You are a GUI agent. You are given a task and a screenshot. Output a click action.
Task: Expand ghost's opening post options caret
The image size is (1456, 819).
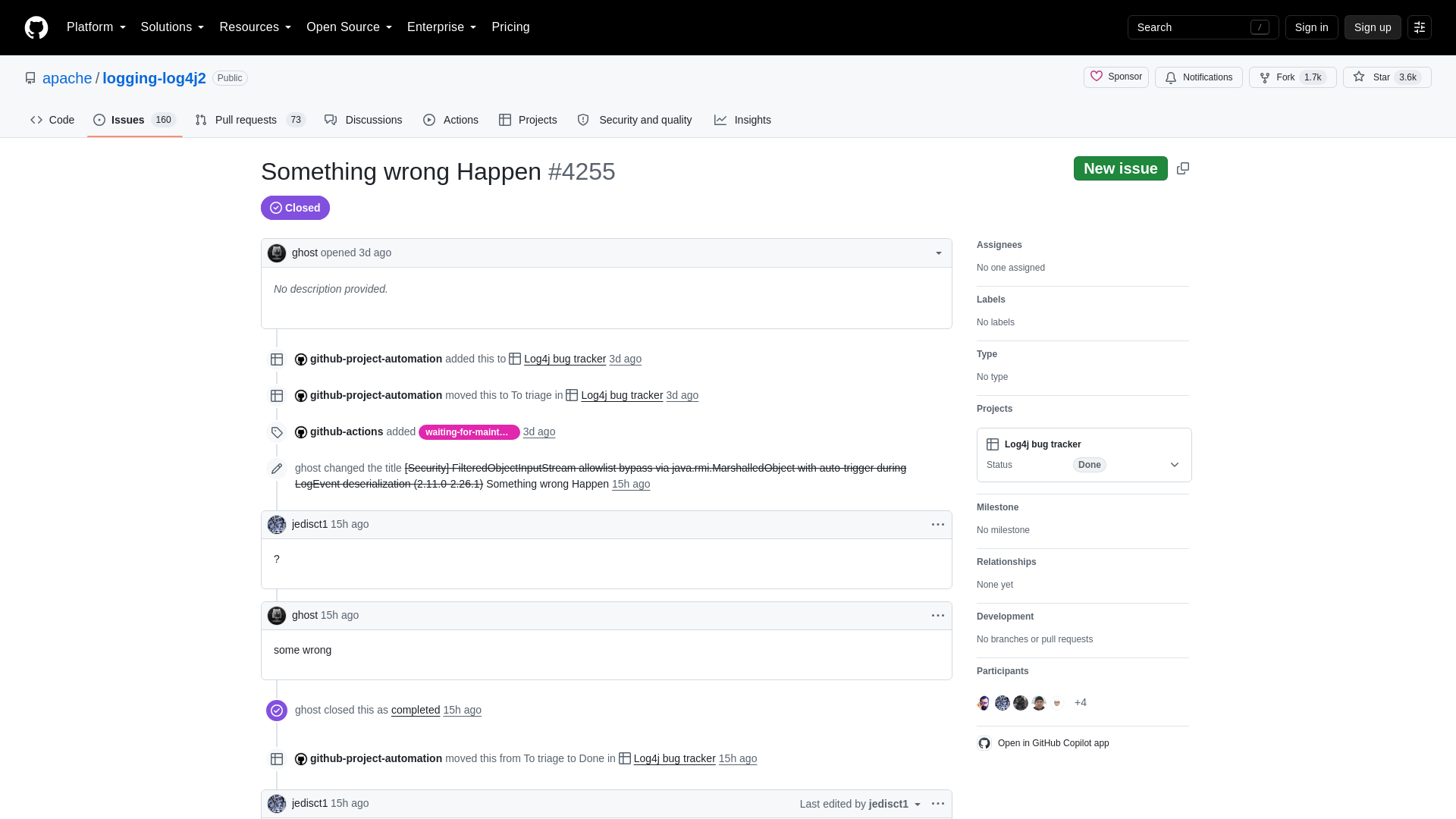pyautogui.click(x=939, y=253)
